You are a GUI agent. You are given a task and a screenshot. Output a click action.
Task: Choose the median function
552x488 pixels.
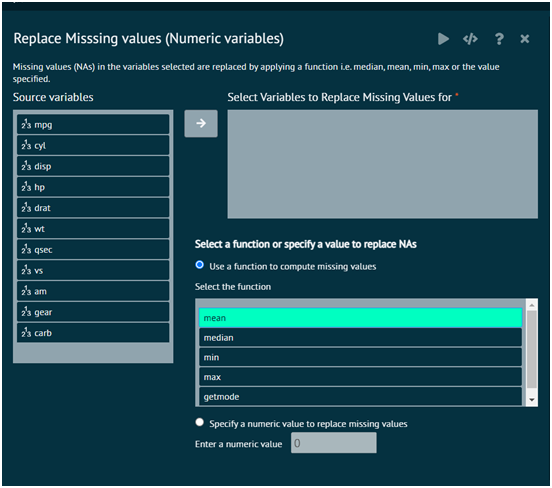click(x=360, y=338)
